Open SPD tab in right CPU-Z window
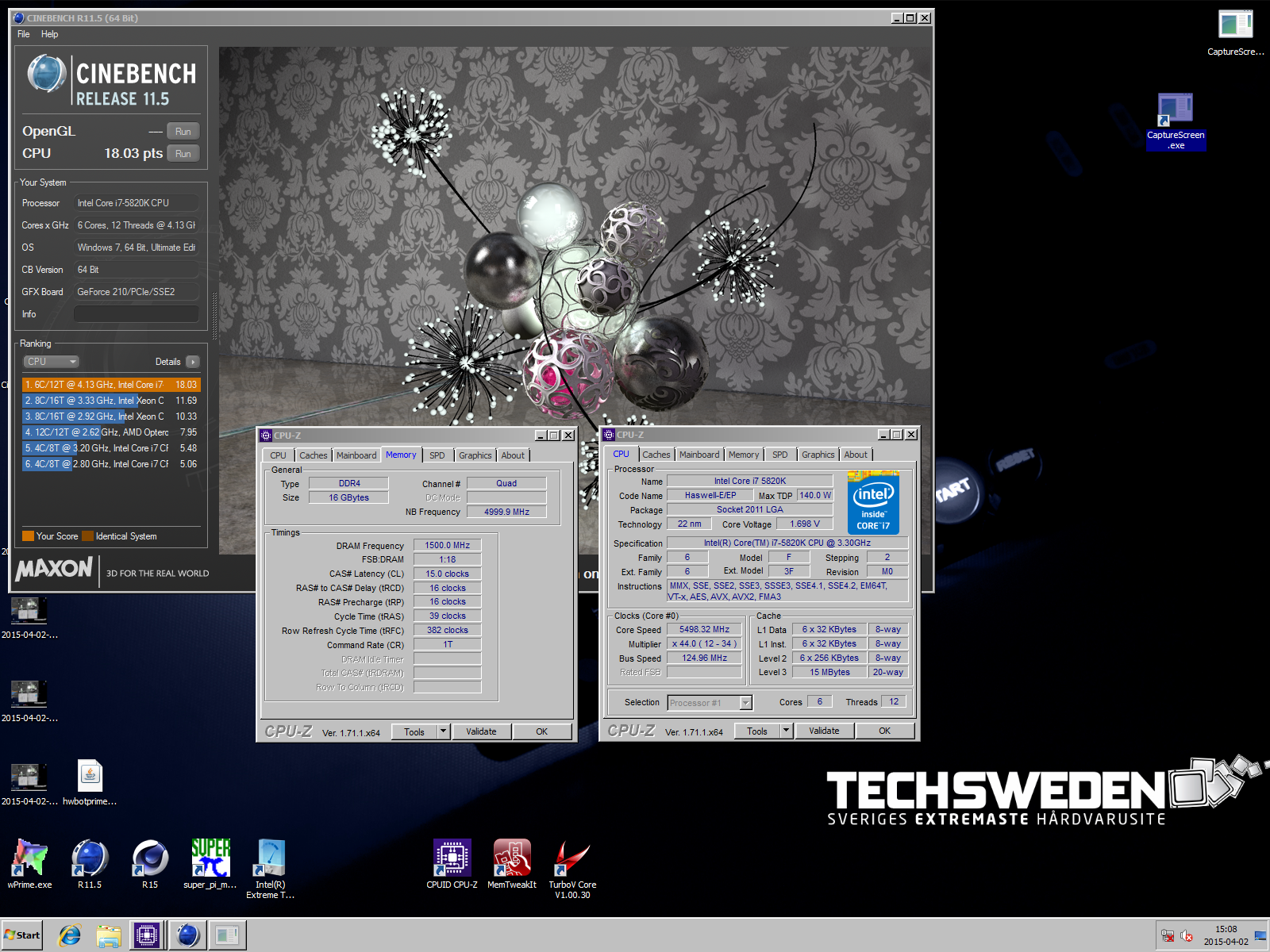Viewport: 1270px width, 952px height. point(780,455)
